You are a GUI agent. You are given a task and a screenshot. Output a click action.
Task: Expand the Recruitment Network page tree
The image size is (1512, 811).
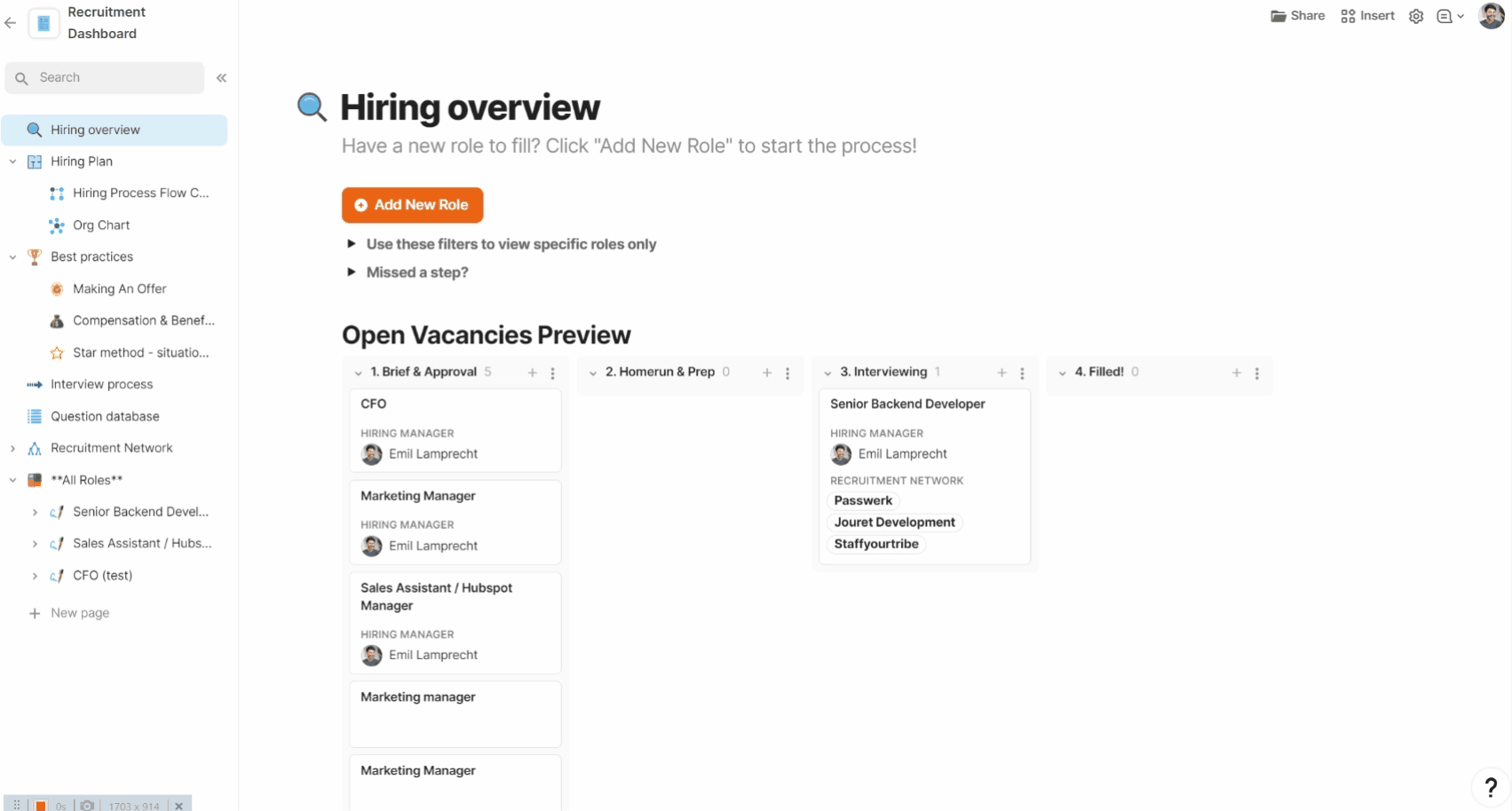tap(12, 448)
